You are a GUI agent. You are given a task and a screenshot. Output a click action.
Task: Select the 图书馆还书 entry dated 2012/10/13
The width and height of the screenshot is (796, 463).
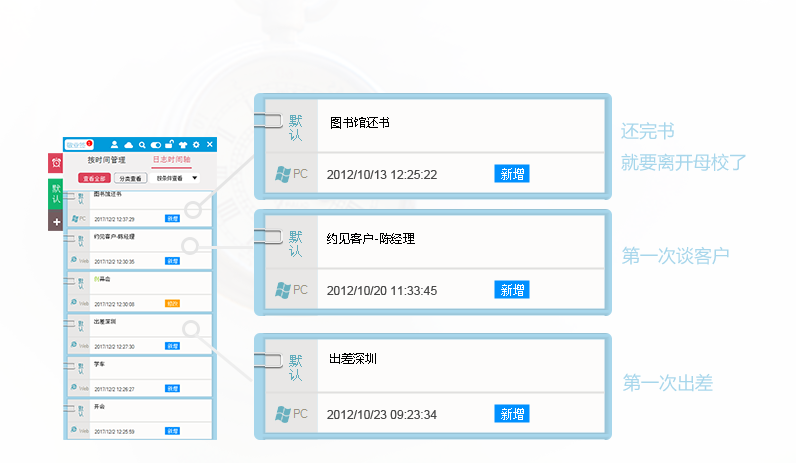(x=433, y=146)
